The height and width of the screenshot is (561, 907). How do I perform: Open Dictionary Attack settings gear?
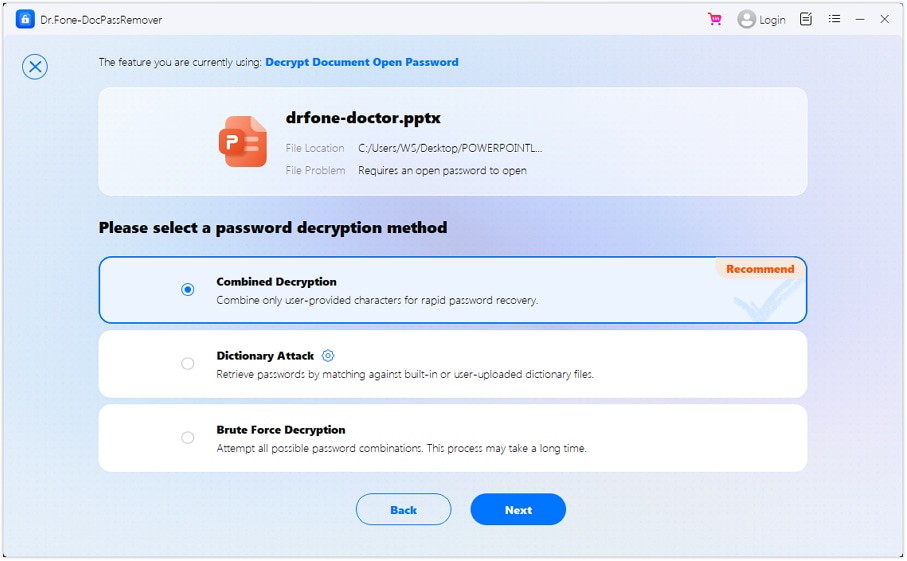coord(328,356)
